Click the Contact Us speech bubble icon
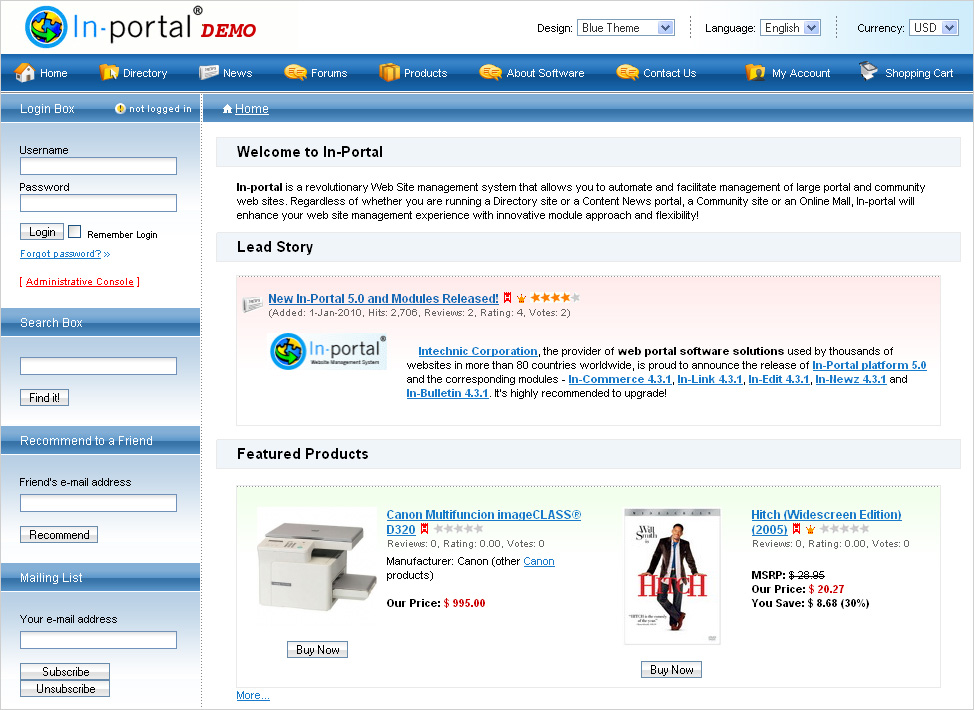 (627, 73)
